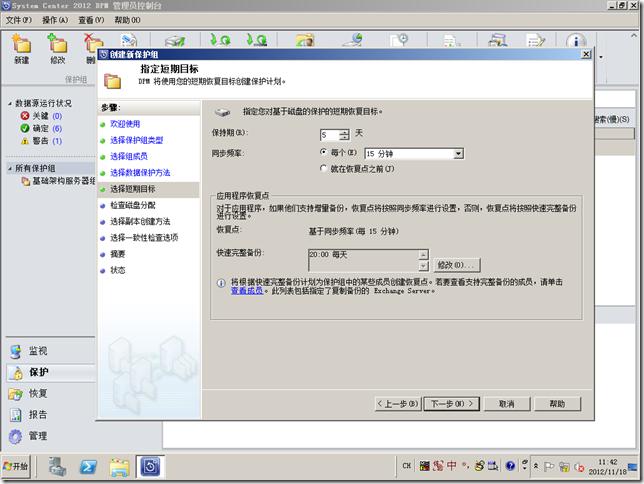
Task: Click the retention range spinner arrows
Action: (x=345, y=135)
